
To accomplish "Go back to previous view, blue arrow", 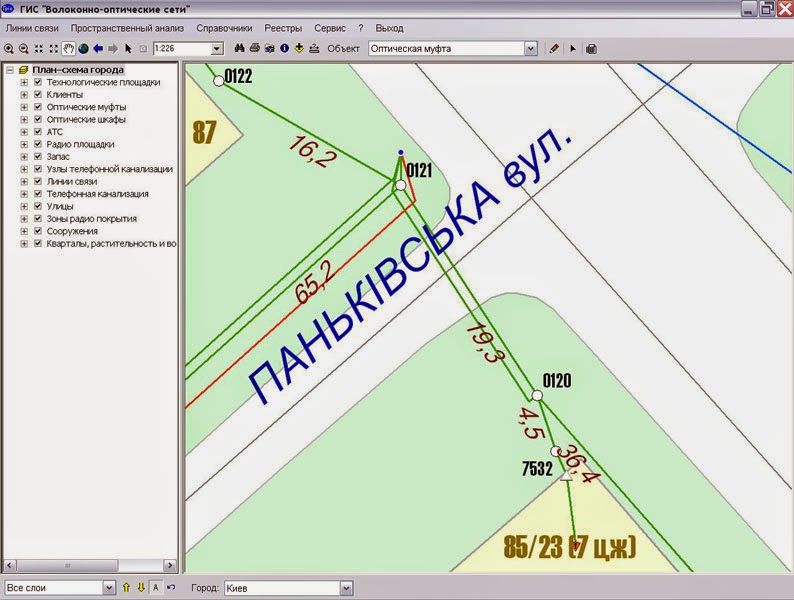I will click(x=98, y=49).
